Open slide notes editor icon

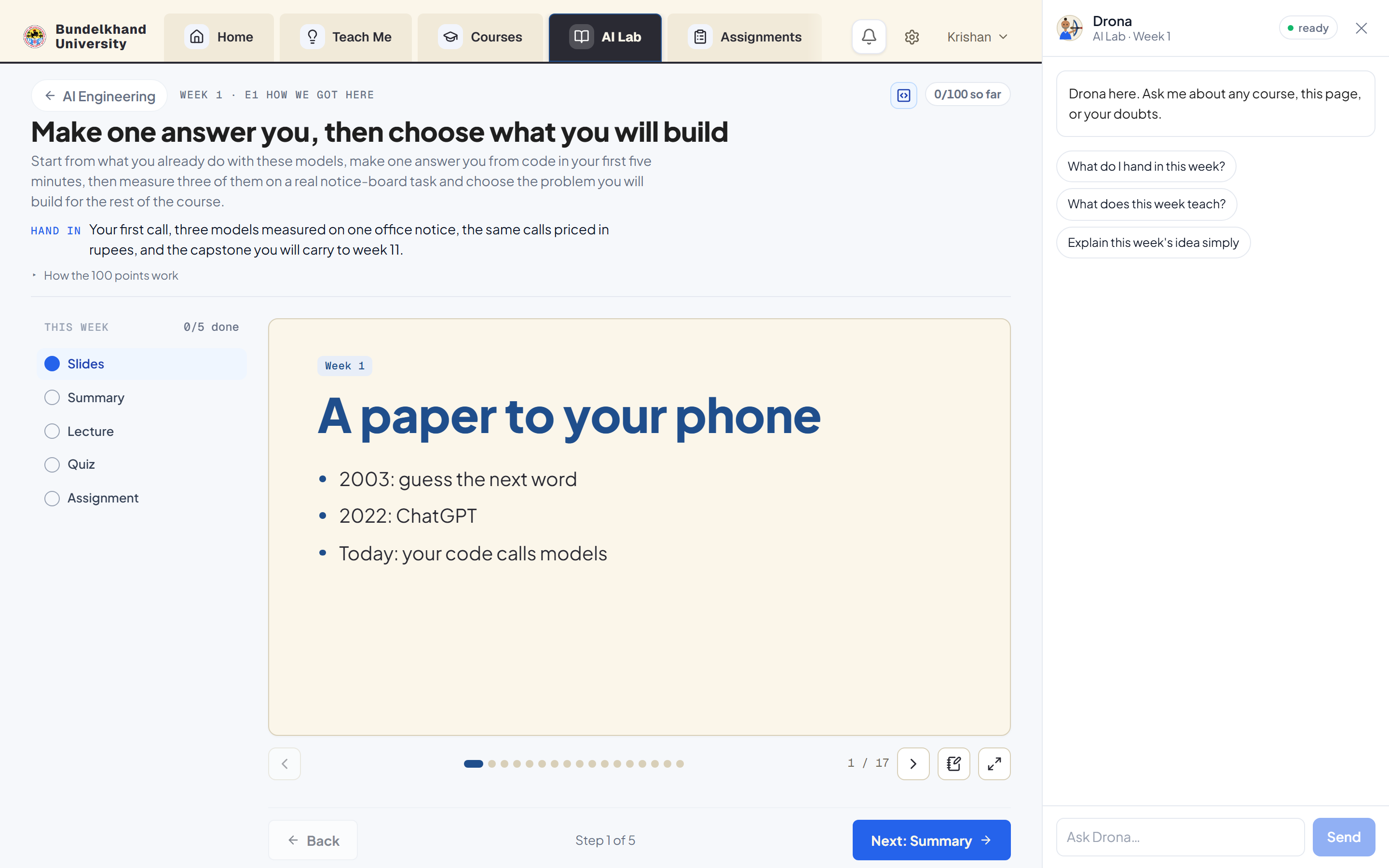pos(954,763)
